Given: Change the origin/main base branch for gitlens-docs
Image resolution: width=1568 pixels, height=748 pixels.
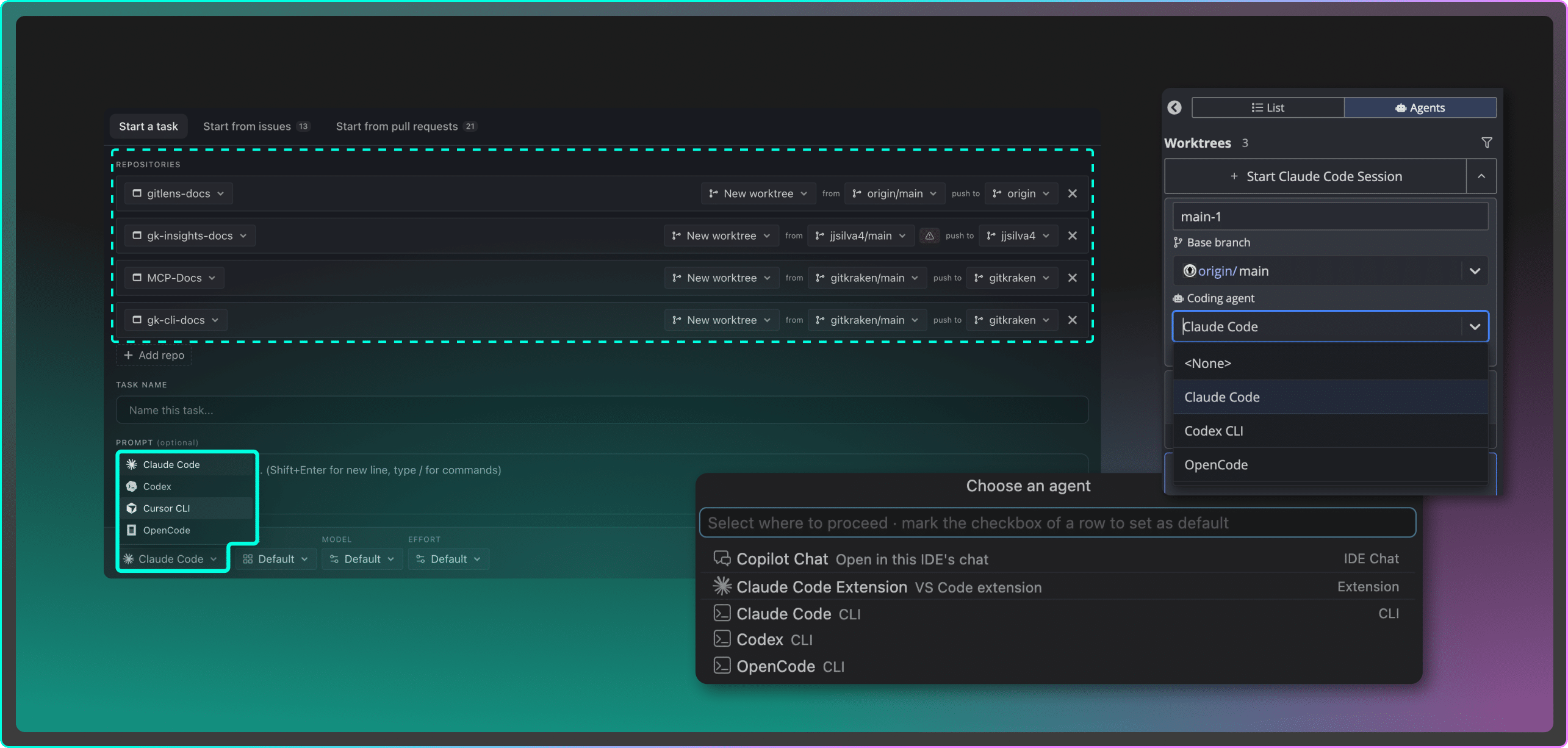Looking at the screenshot, I should pyautogui.click(x=894, y=193).
